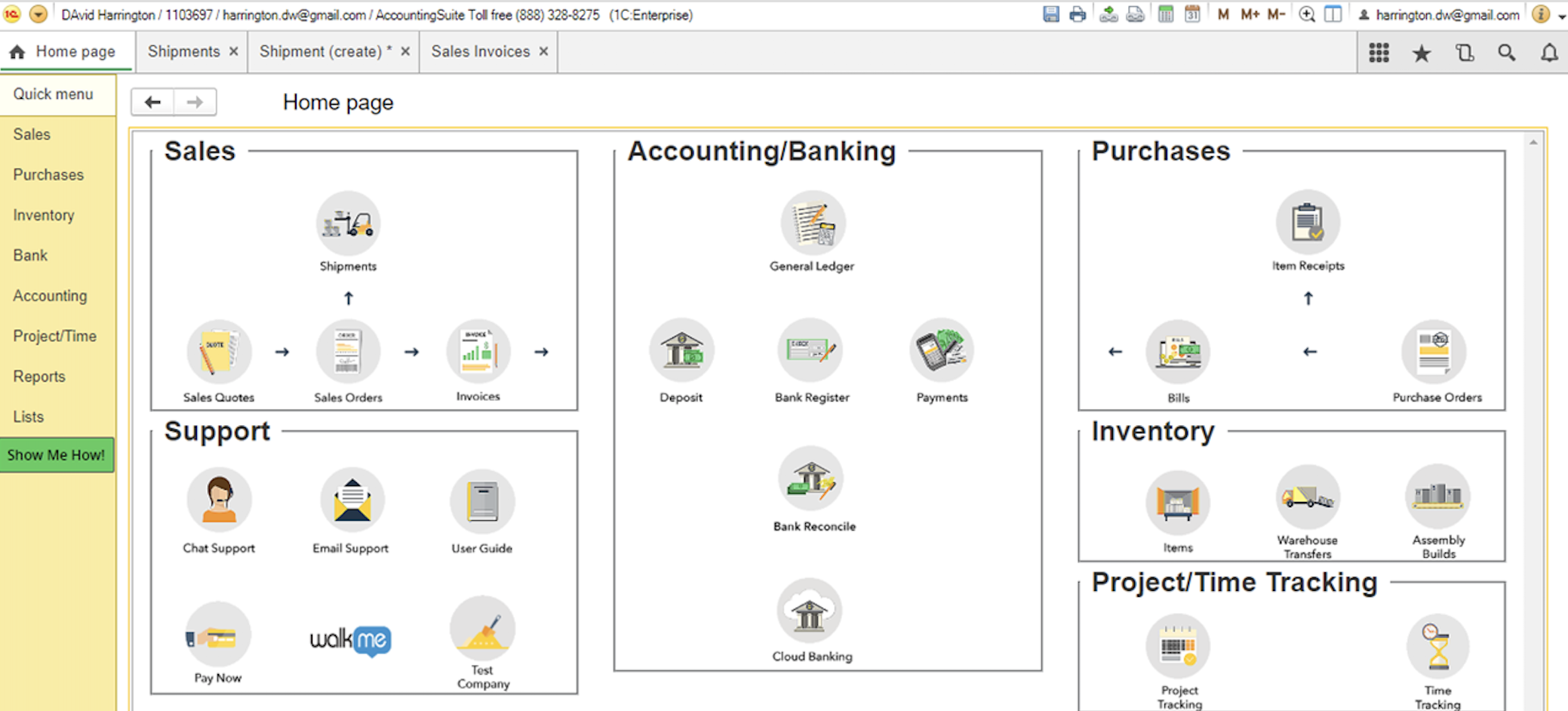
Task: Click the Purchase Orders icon
Action: [x=1434, y=352]
